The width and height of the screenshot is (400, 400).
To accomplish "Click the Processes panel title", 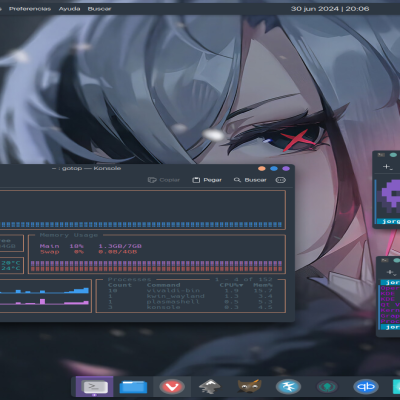I will tap(129, 279).
